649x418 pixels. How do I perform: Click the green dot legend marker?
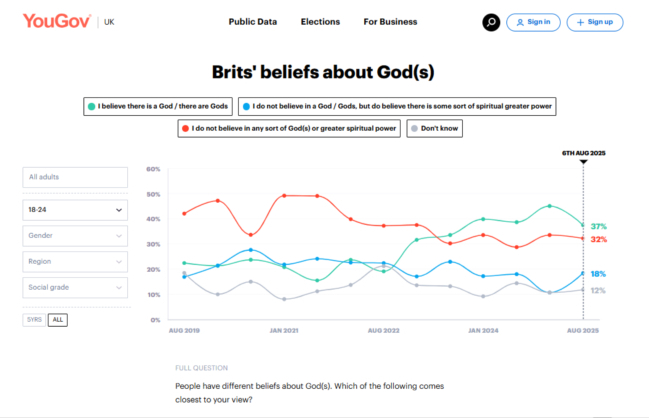[91, 104]
